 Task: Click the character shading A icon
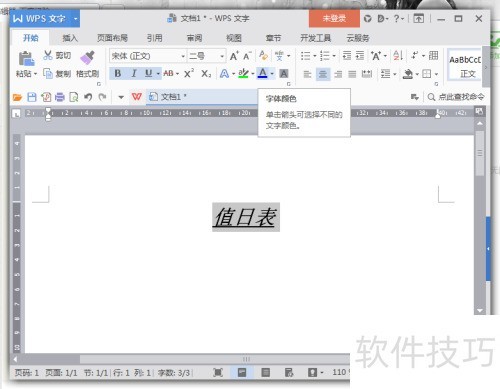284,73
